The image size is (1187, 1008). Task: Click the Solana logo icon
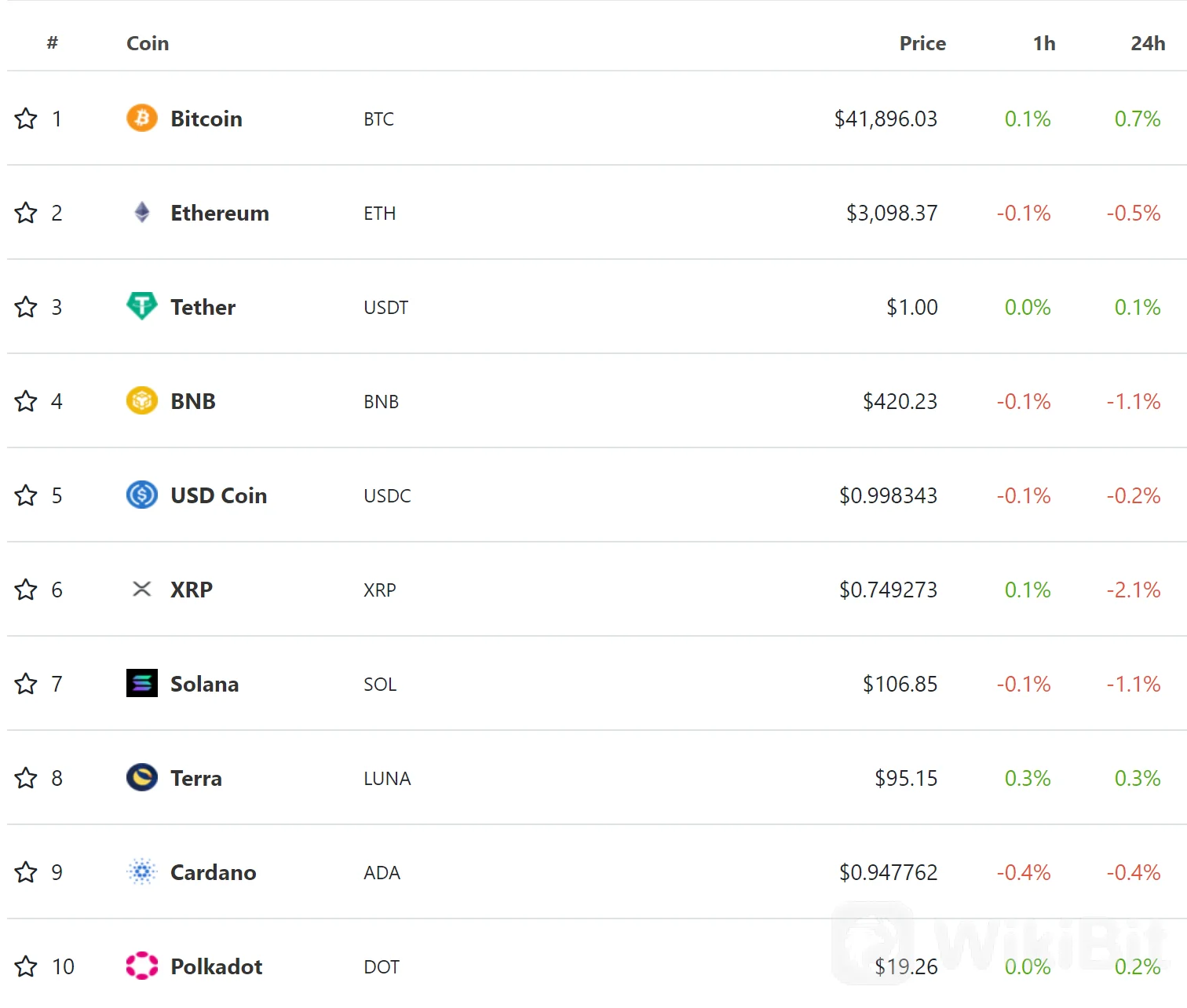tap(142, 683)
